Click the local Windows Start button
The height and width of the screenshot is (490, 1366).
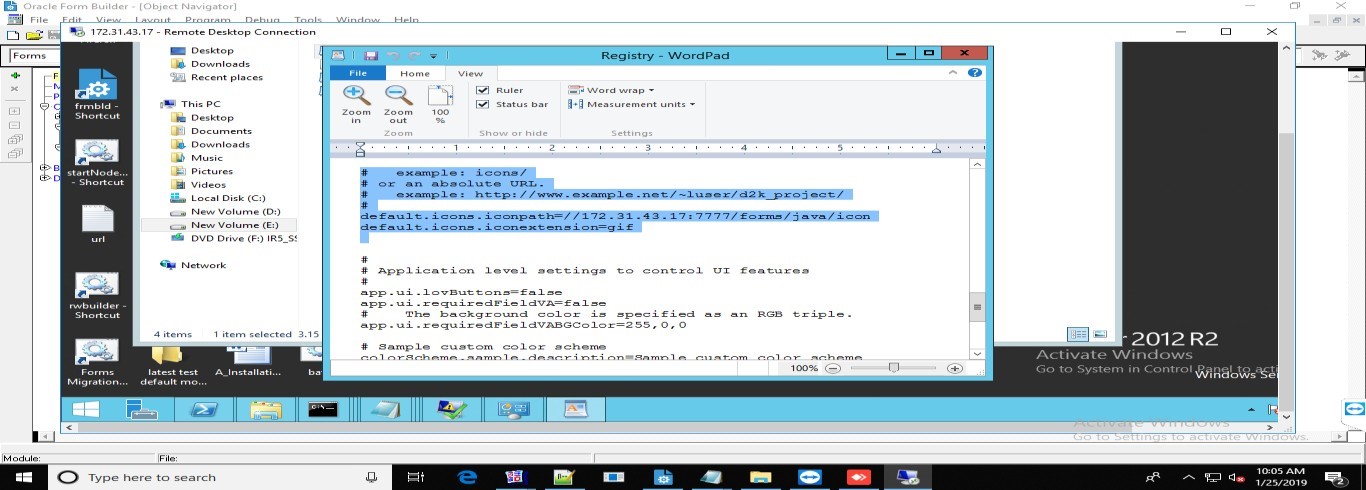click(23, 477)
